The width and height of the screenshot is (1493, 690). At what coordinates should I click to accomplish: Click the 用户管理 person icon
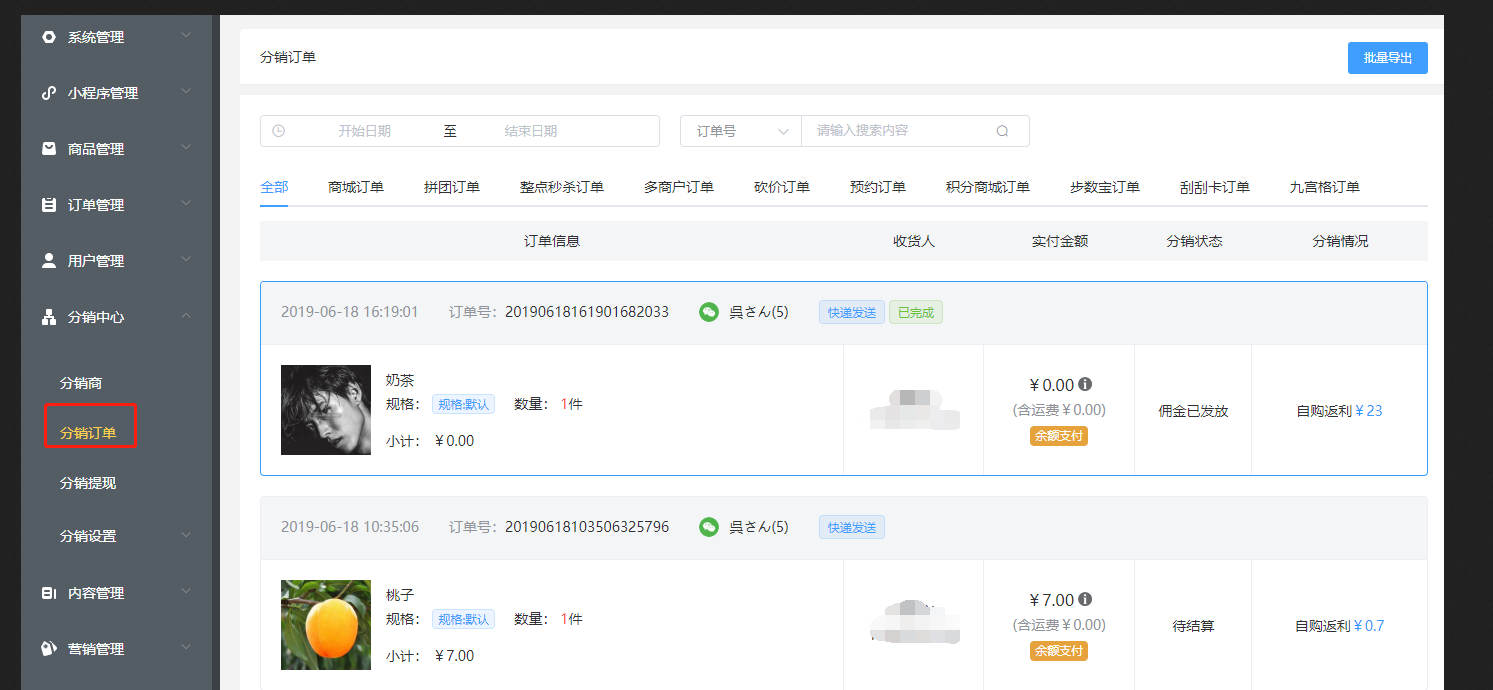point(49,261)
